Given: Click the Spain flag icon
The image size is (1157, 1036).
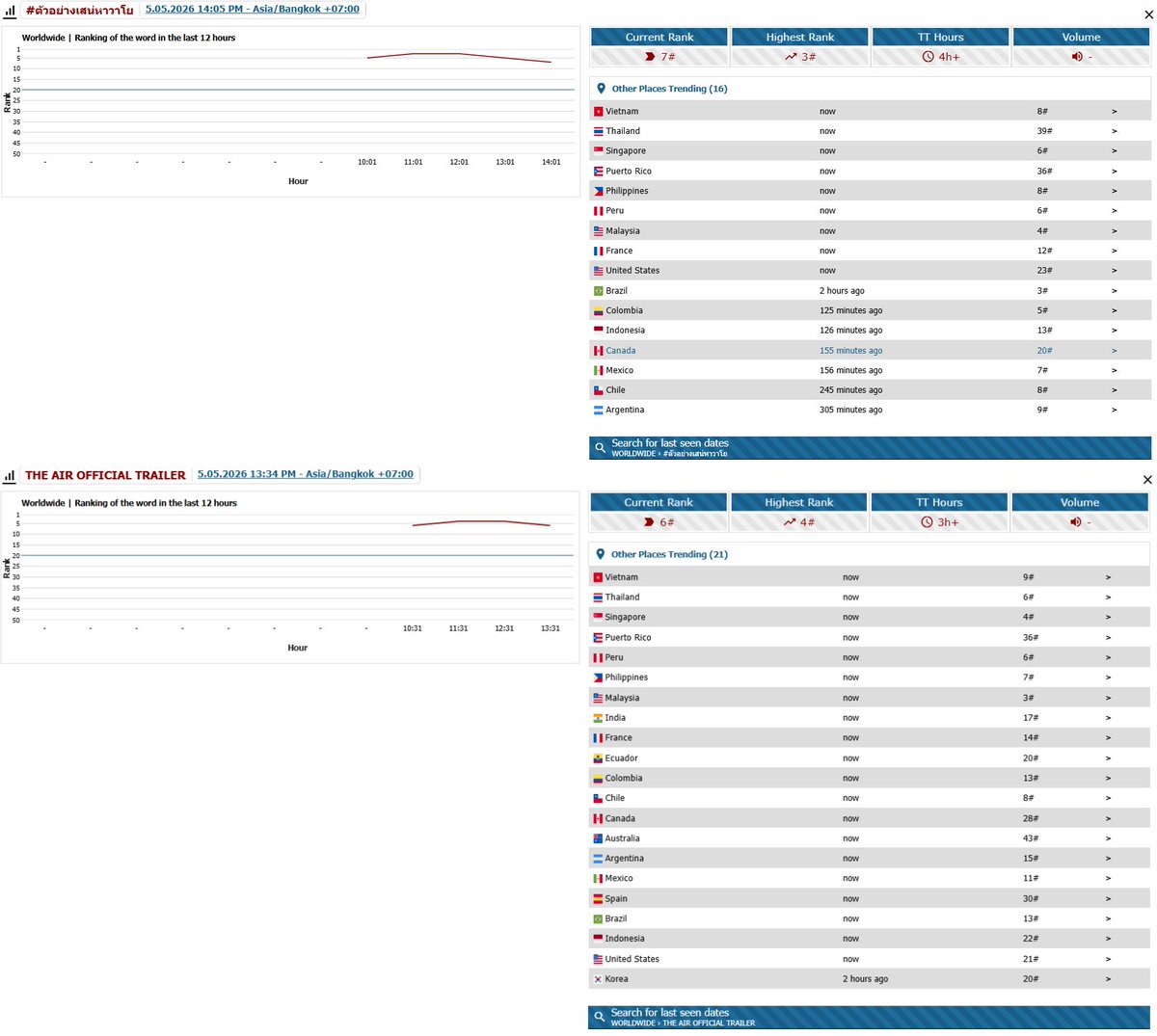Looking at the screenshot, I should (x=598, y=899).
